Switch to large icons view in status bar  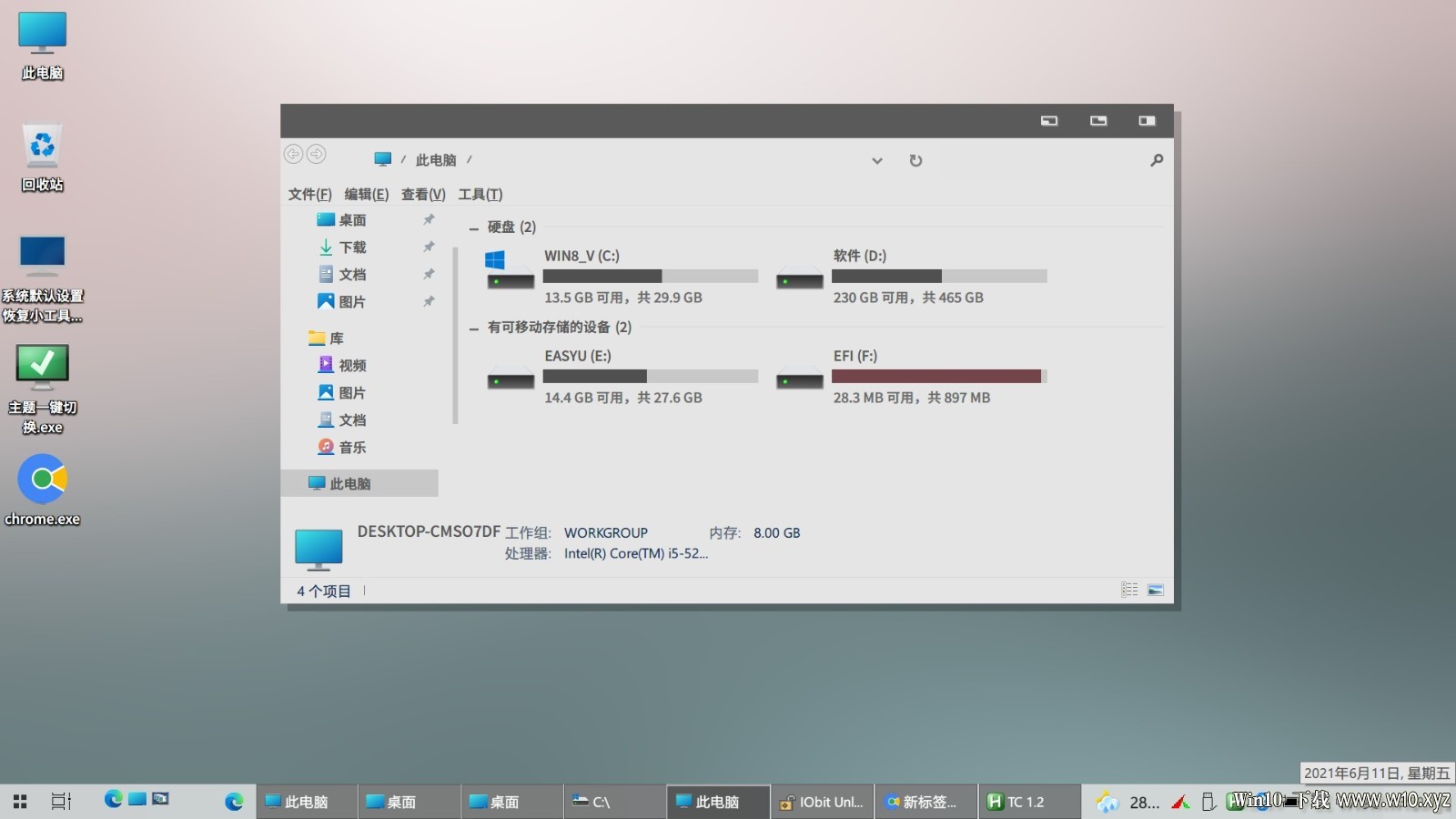click(x=1156, y=590)
